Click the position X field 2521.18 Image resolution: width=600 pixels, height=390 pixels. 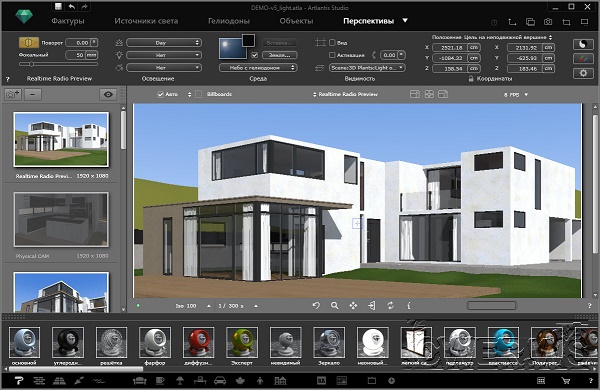450,47
